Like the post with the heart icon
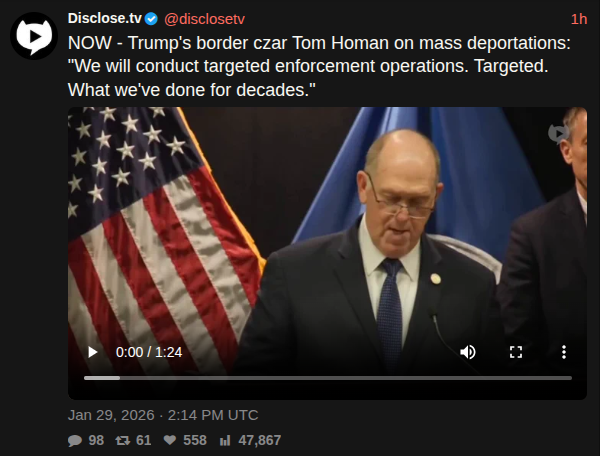Viewport: 600px width, 456px height. pos(170,440)
